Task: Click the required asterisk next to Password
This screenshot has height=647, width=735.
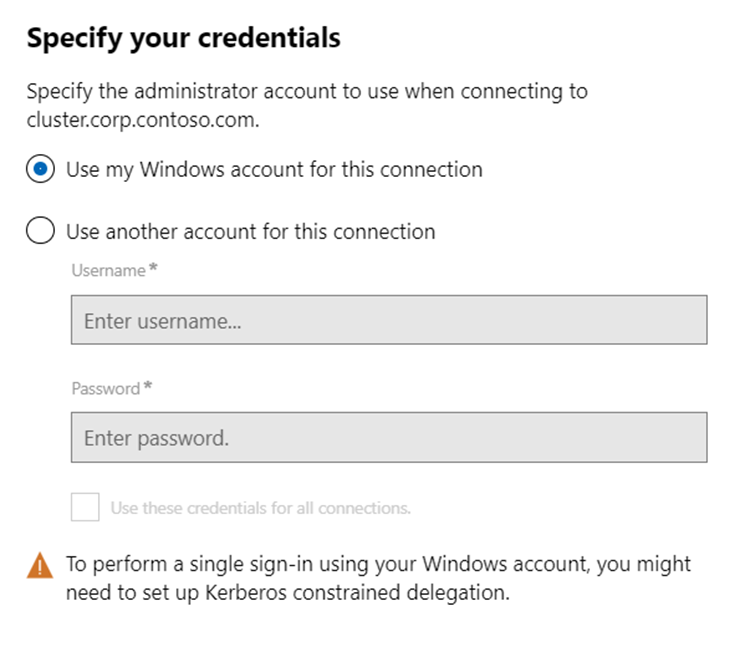Action: tap(148, 387)
